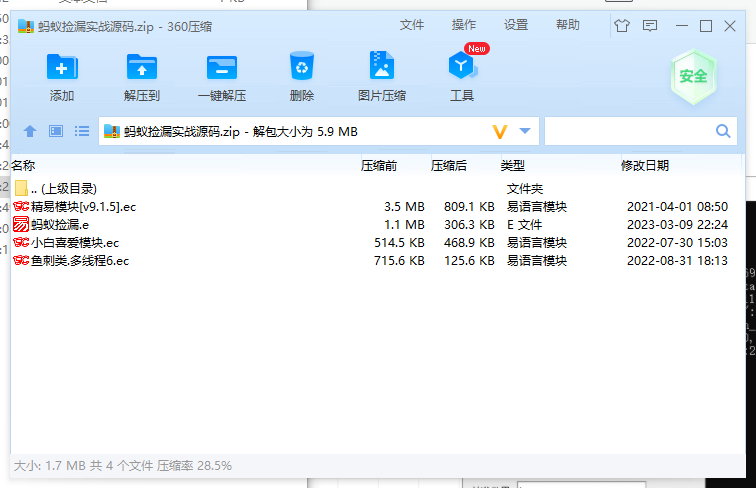The width and height of the screenshot is (756, 488).
Task: Open the skin (shirt) icon in title bar
Action: coord(622,26)
